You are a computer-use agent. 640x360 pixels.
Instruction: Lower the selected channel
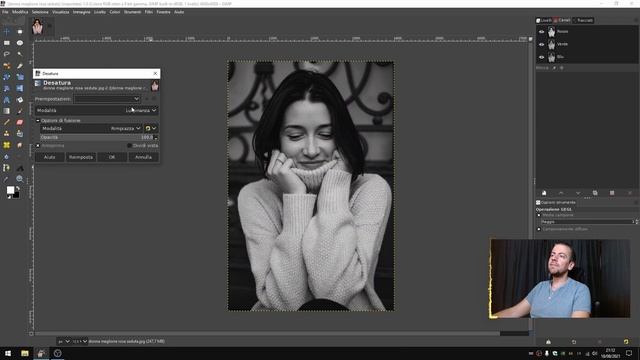[578, 193]
